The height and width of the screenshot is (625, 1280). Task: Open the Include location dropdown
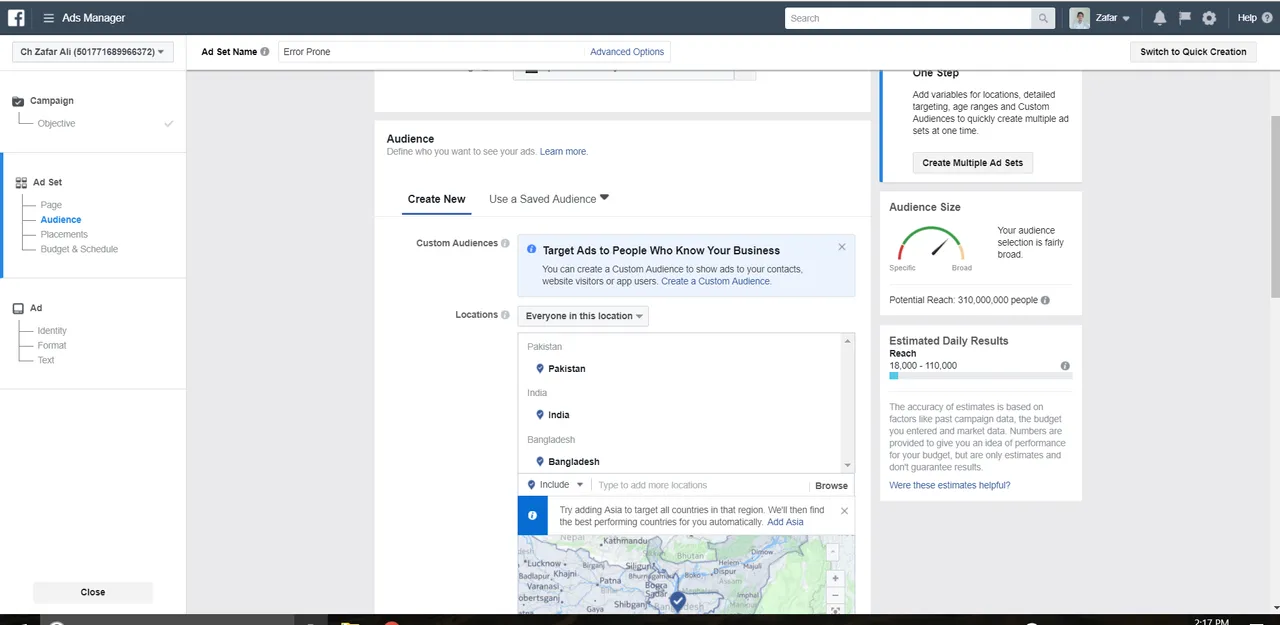555,485
